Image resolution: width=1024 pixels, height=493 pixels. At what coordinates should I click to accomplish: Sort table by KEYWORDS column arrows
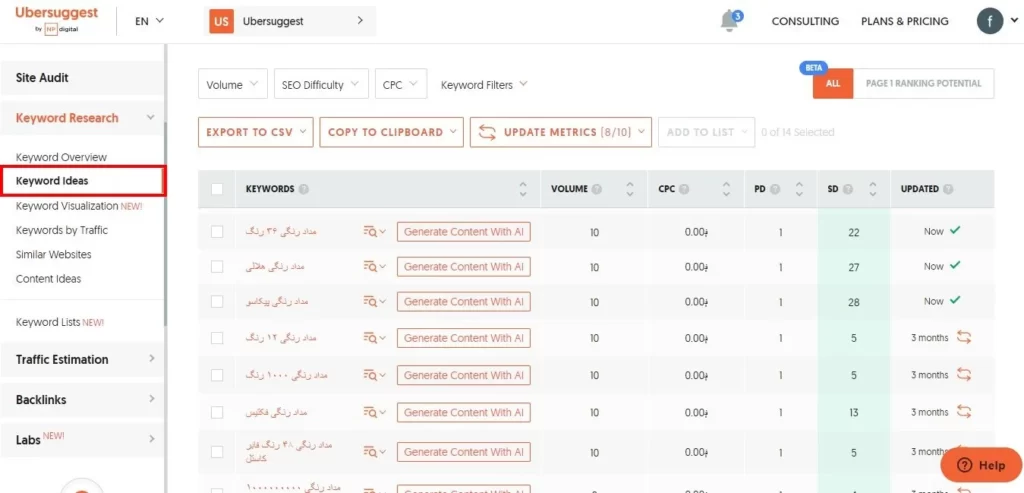click(x=522, y=189)
